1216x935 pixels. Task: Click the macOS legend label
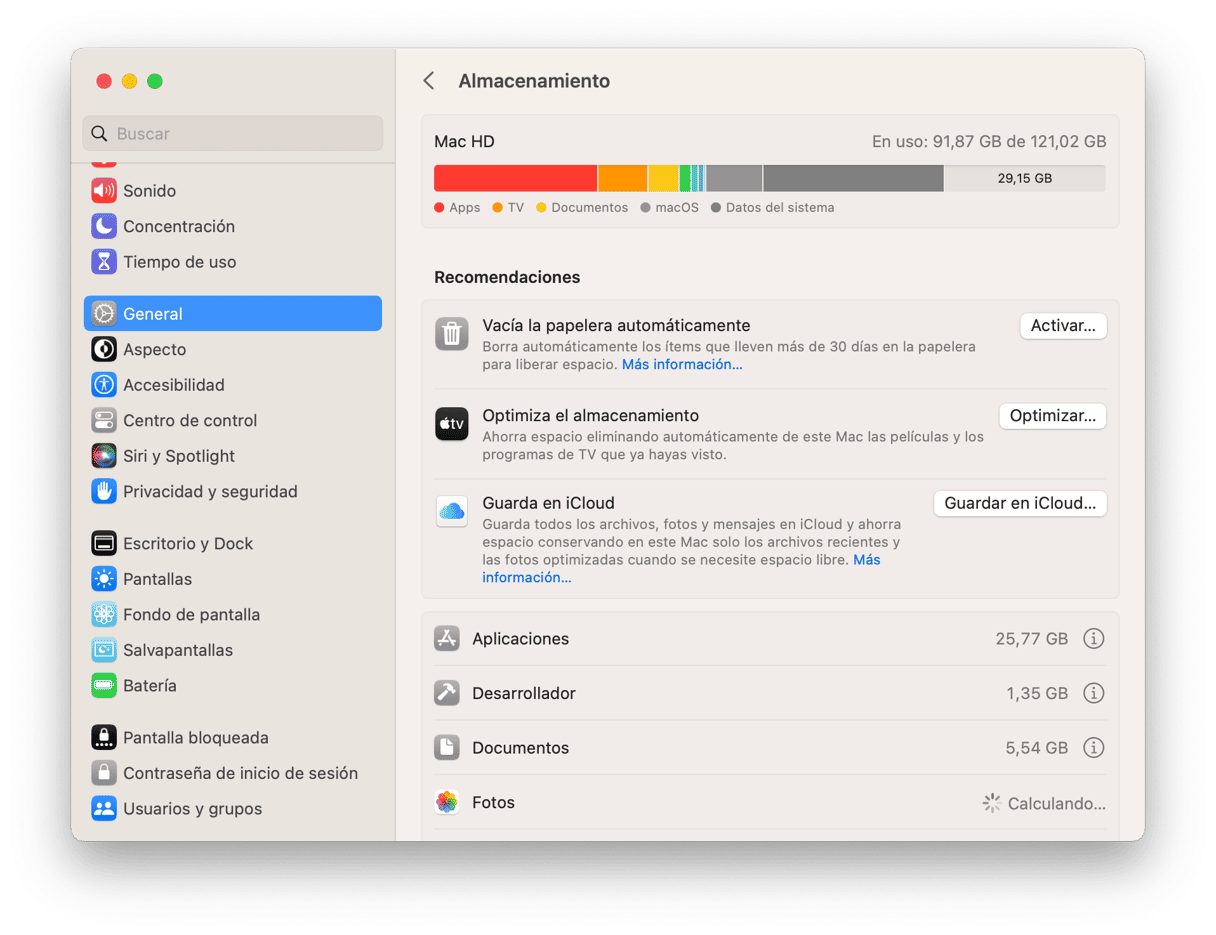click(x=677, y=208)
